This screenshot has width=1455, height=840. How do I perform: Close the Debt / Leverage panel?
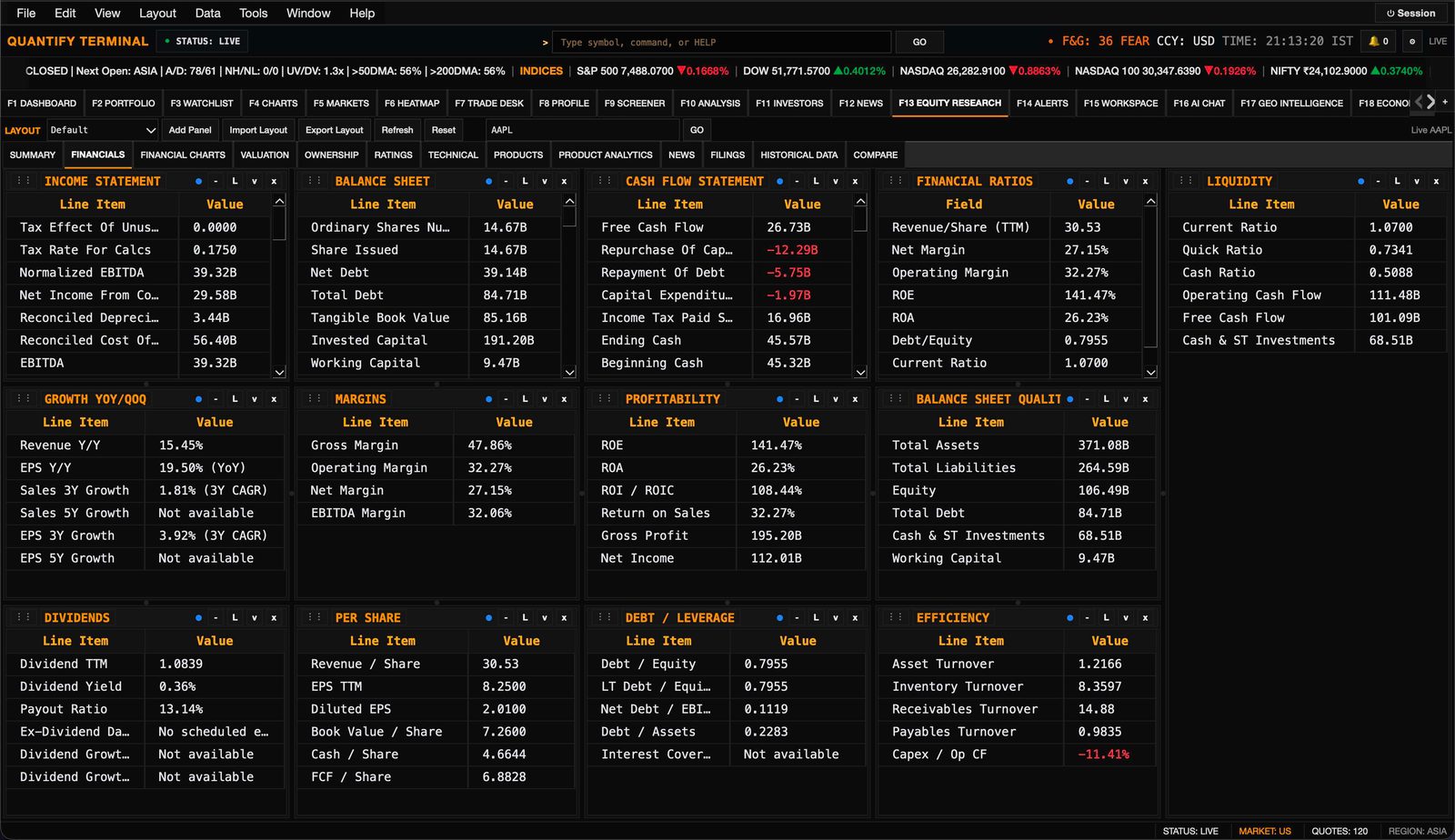855,617
